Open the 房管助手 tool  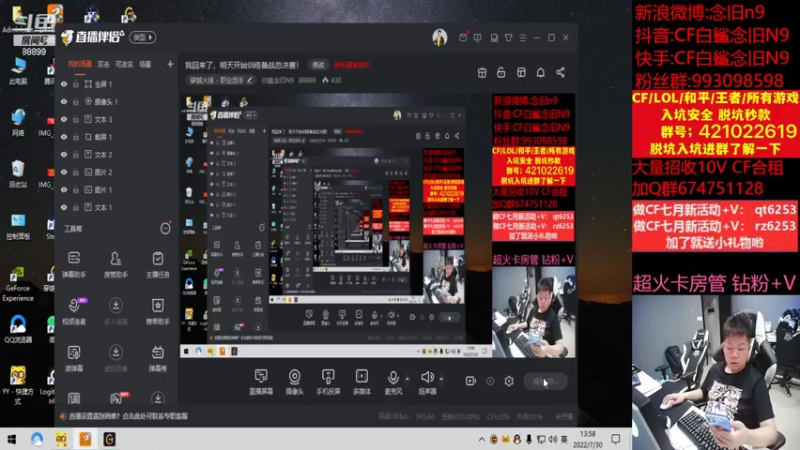pos(116,264)
